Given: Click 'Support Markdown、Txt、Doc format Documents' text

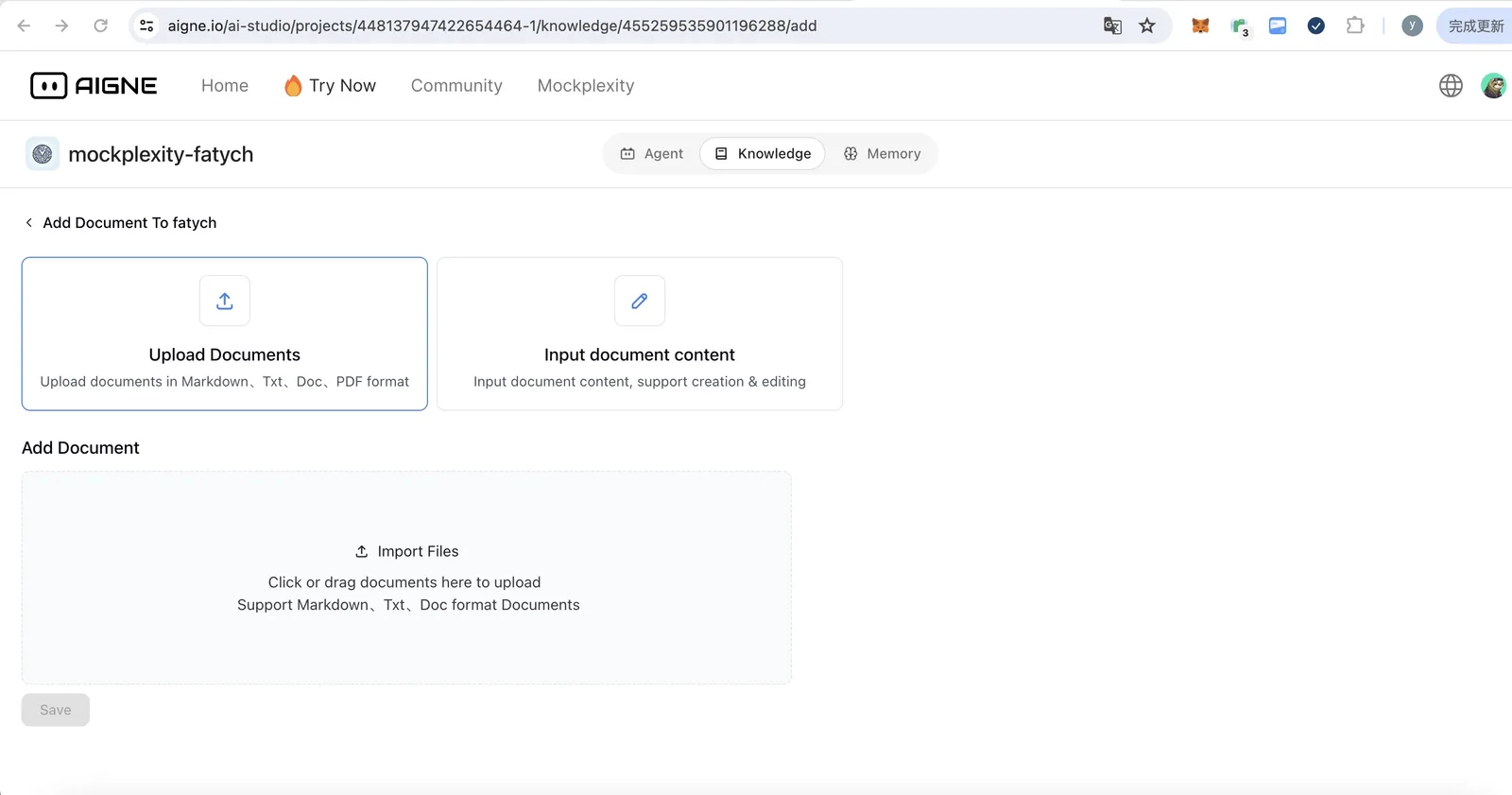Looking at the screenshot, I should click(408, 605).
